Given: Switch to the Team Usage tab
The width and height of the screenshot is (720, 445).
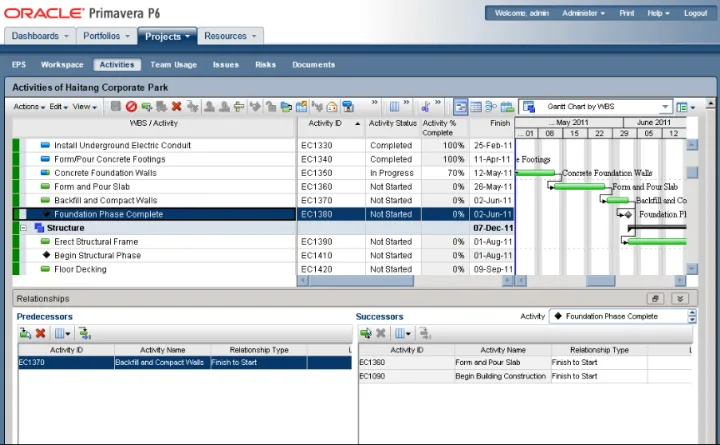Looking at the screenshot, I should (173, 65).
